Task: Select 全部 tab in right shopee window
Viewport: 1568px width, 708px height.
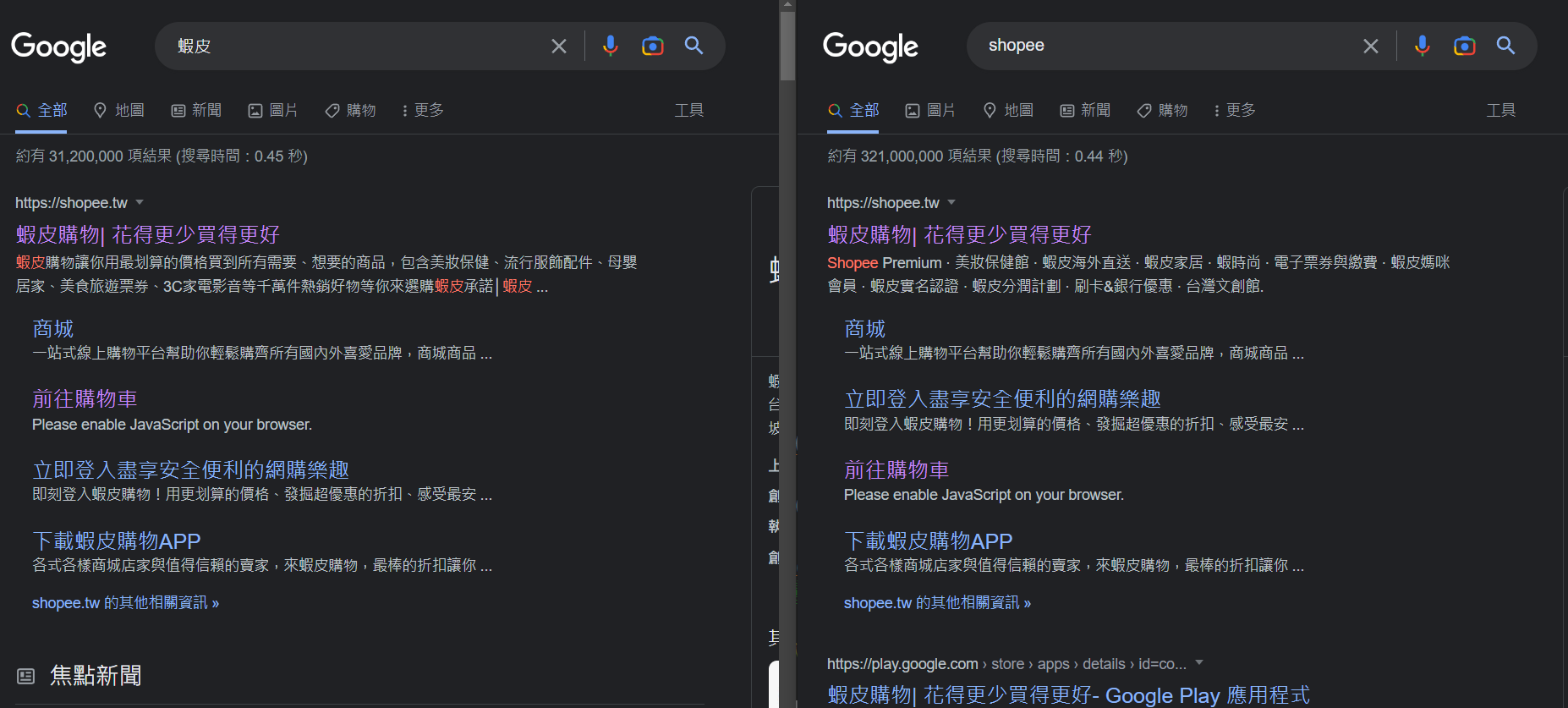Action: [853, 110]
